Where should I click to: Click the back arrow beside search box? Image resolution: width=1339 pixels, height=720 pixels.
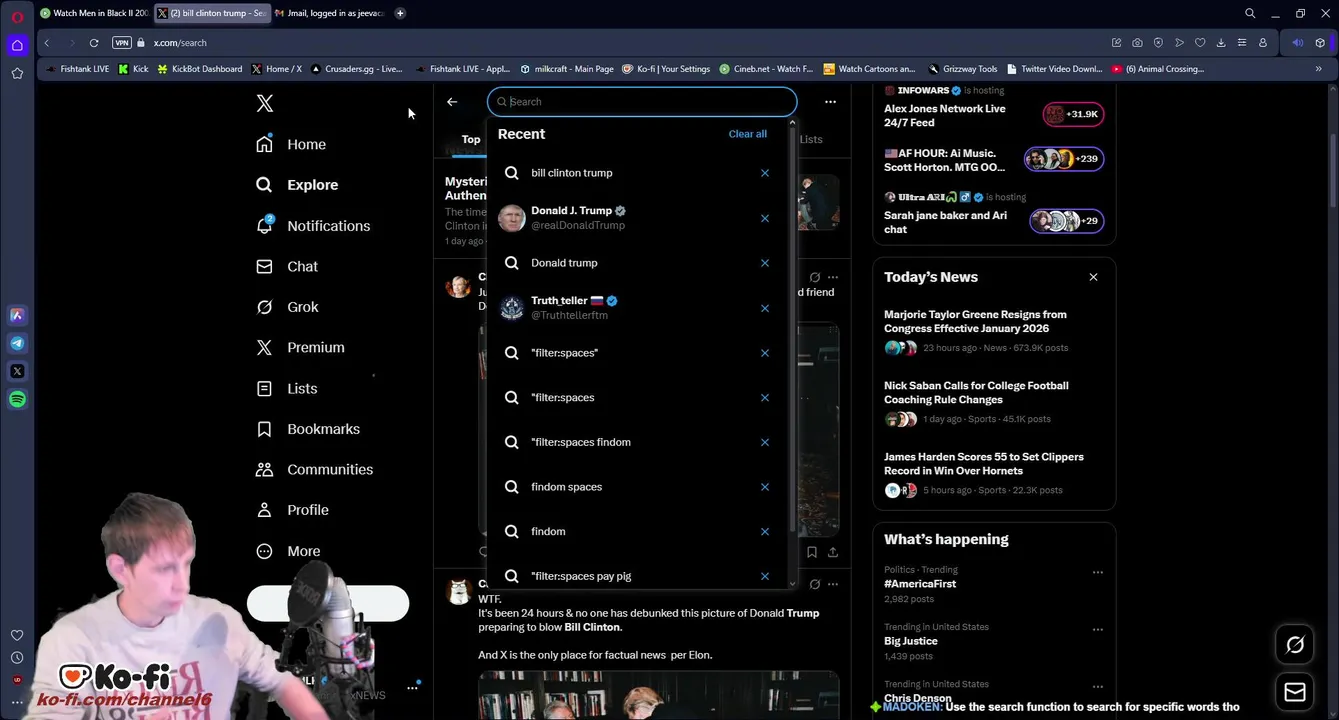(x=452, y=102)
